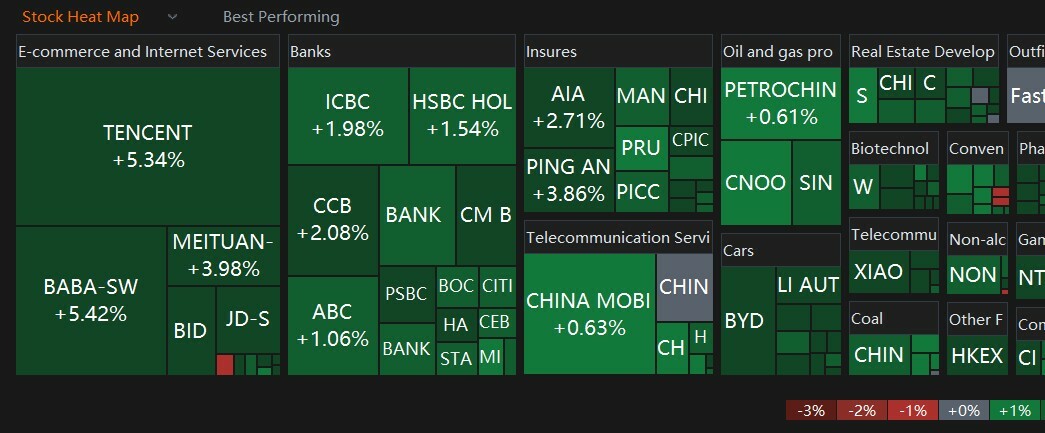Select the HSBC HOL +1.54% tile
This screenshot has height=433, width=1045.
pos(462,115)
